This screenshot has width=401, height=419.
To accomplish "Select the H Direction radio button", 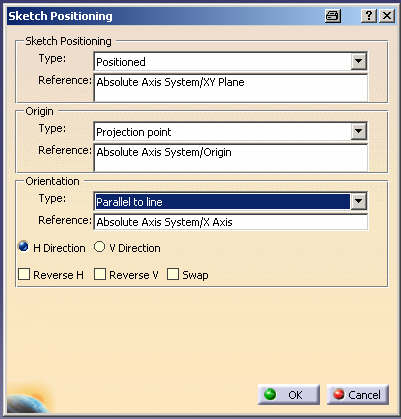I will pyautogui.click(x=24, y=247).
